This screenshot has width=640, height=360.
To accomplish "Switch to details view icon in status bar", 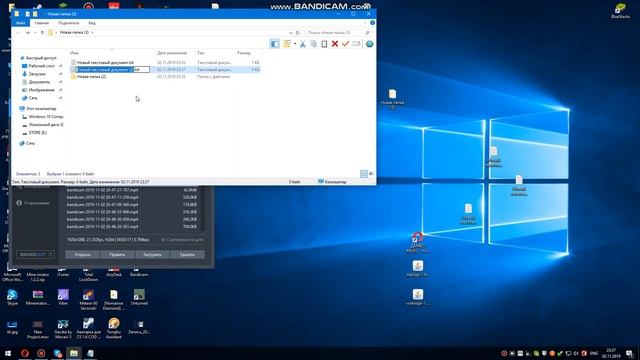I will [364, 174].
